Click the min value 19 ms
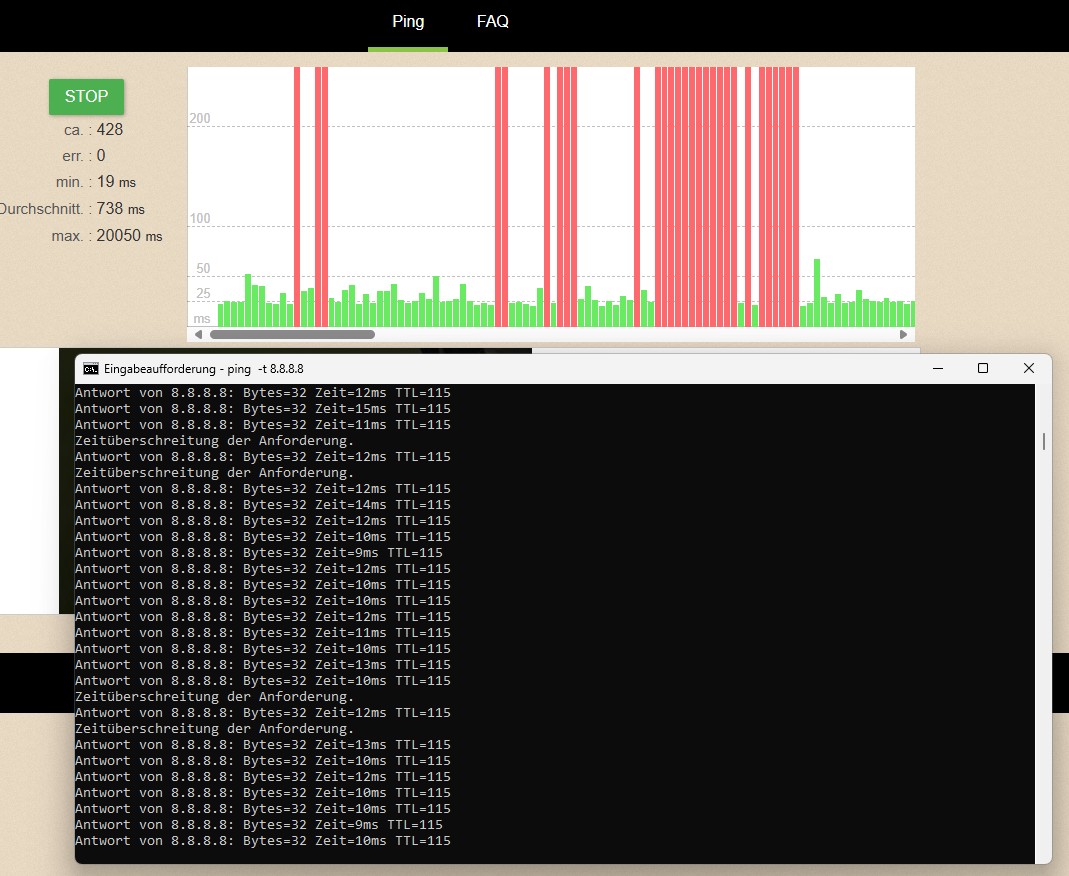 coord(116,182)
